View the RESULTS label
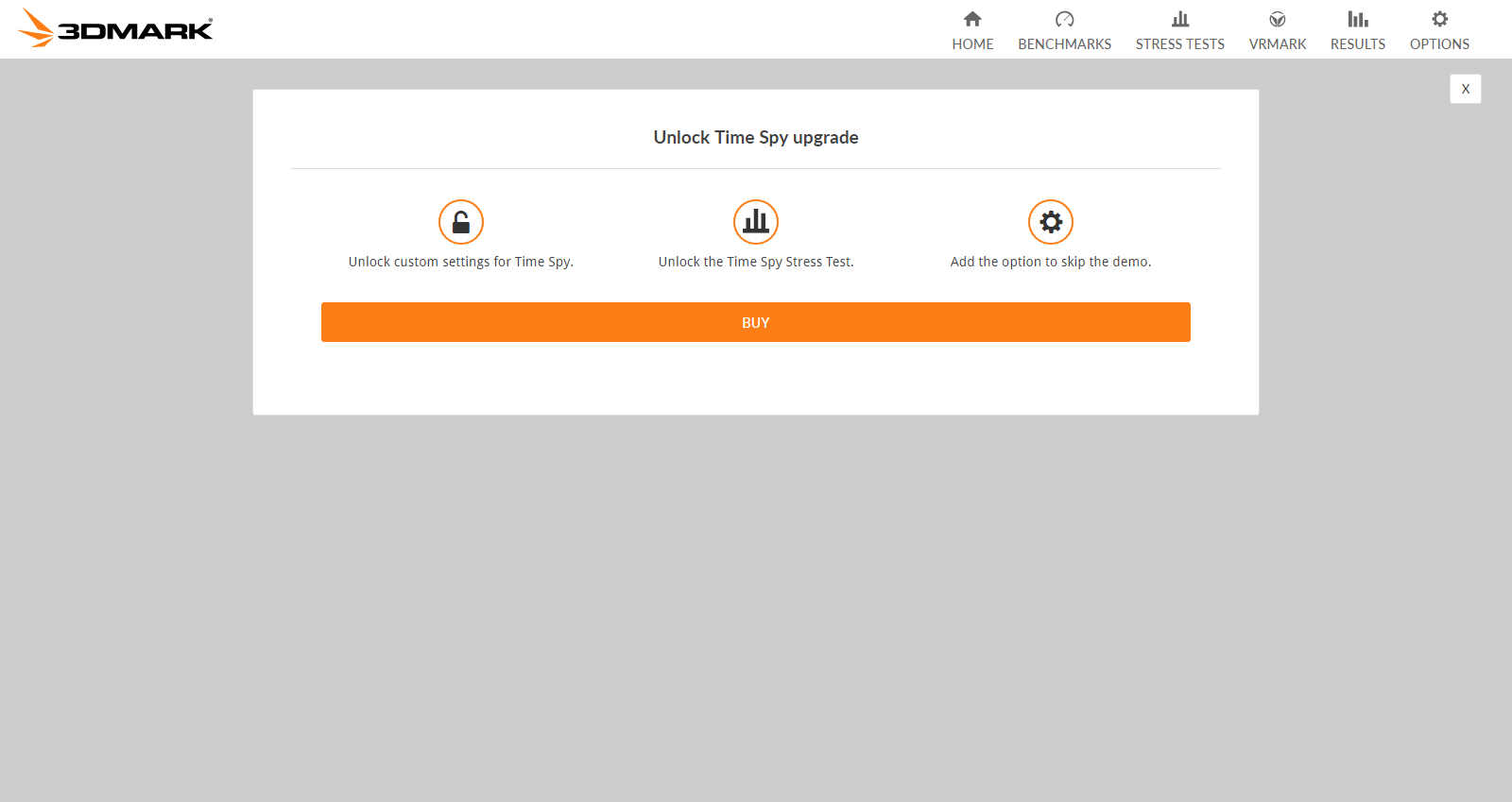 [1358, 44]
